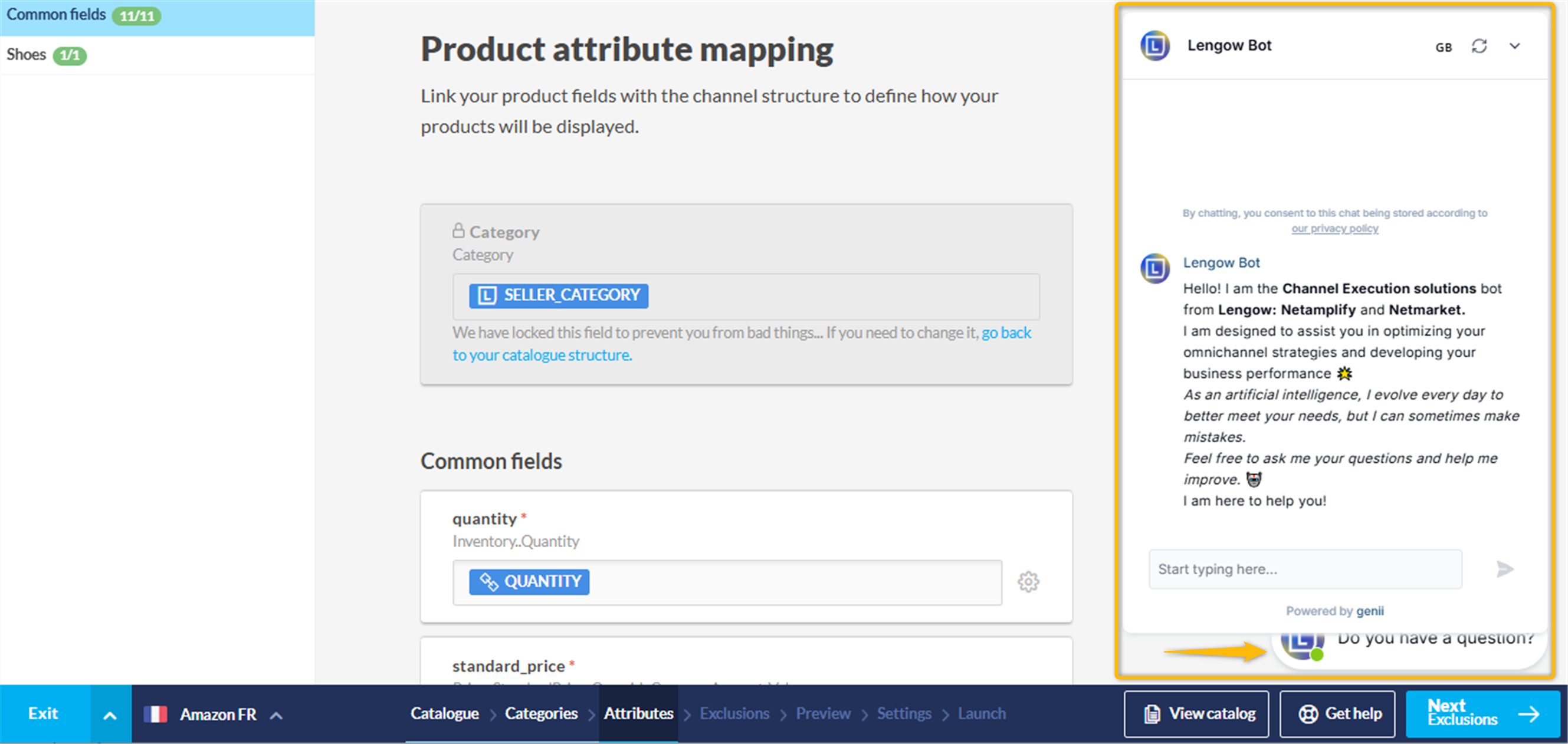Click the French flag channel icon
1568x744 pixels.
pos(155,713)
